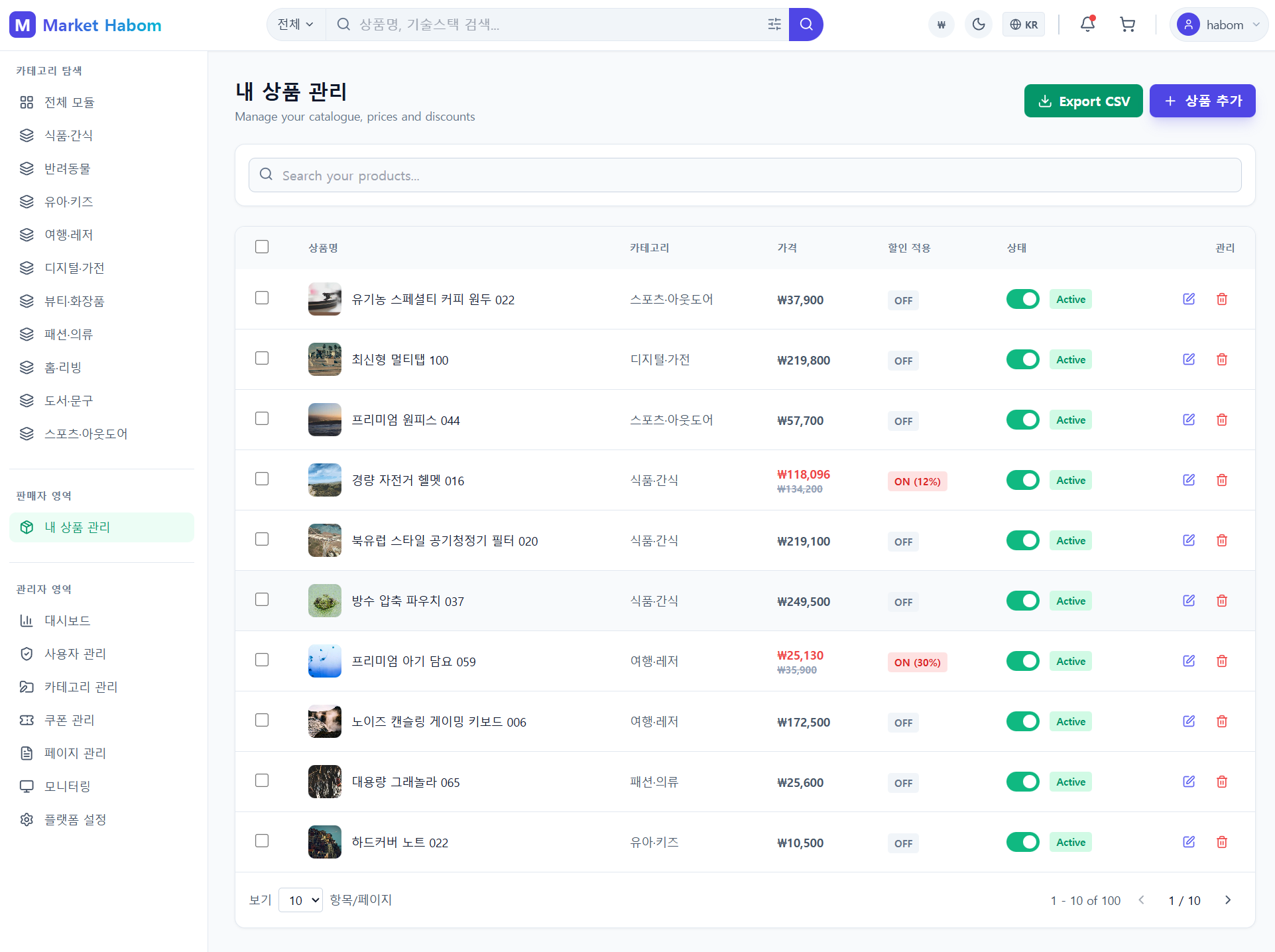Check the box for 프리미엄 원피스 044
This screenshot has height=952, width=1275.
pos(262,418)
